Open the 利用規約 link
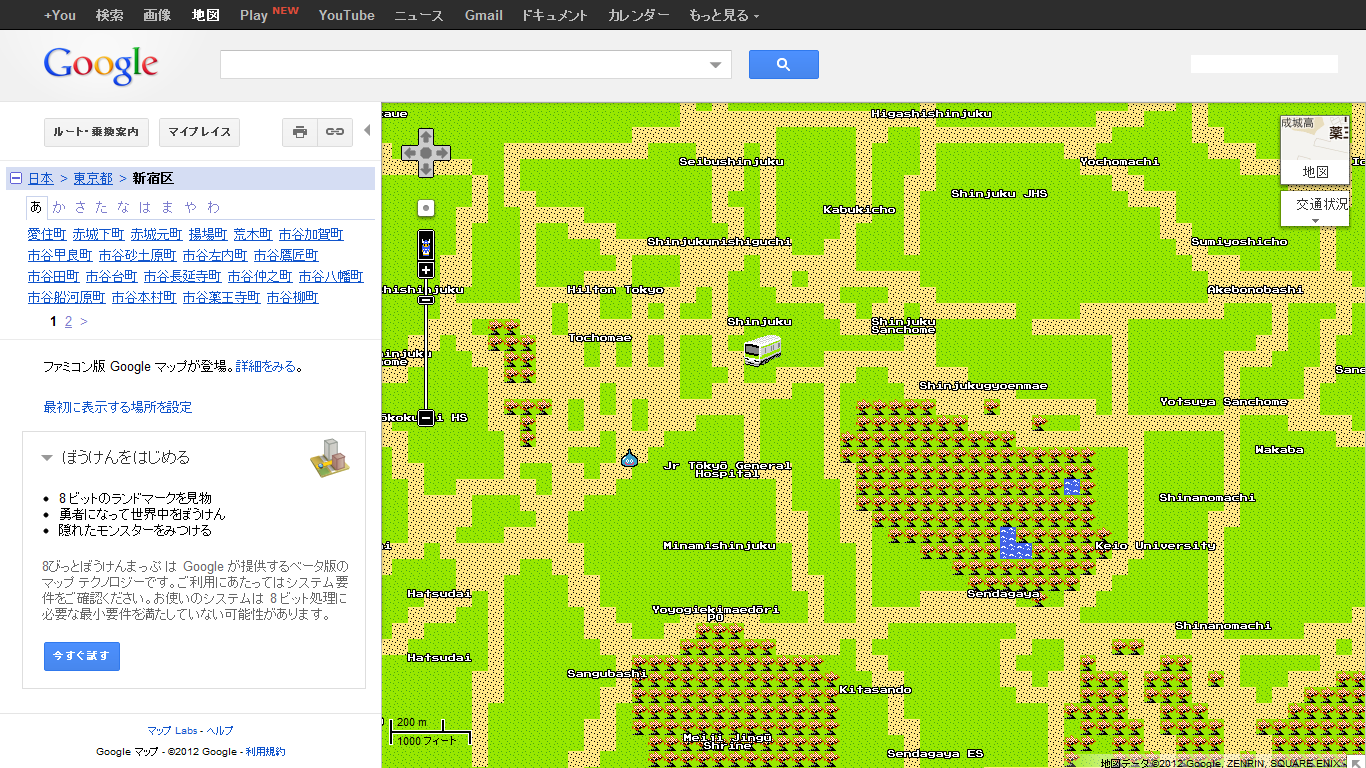This screenshot has width=1366, height=768. point(266,752)
